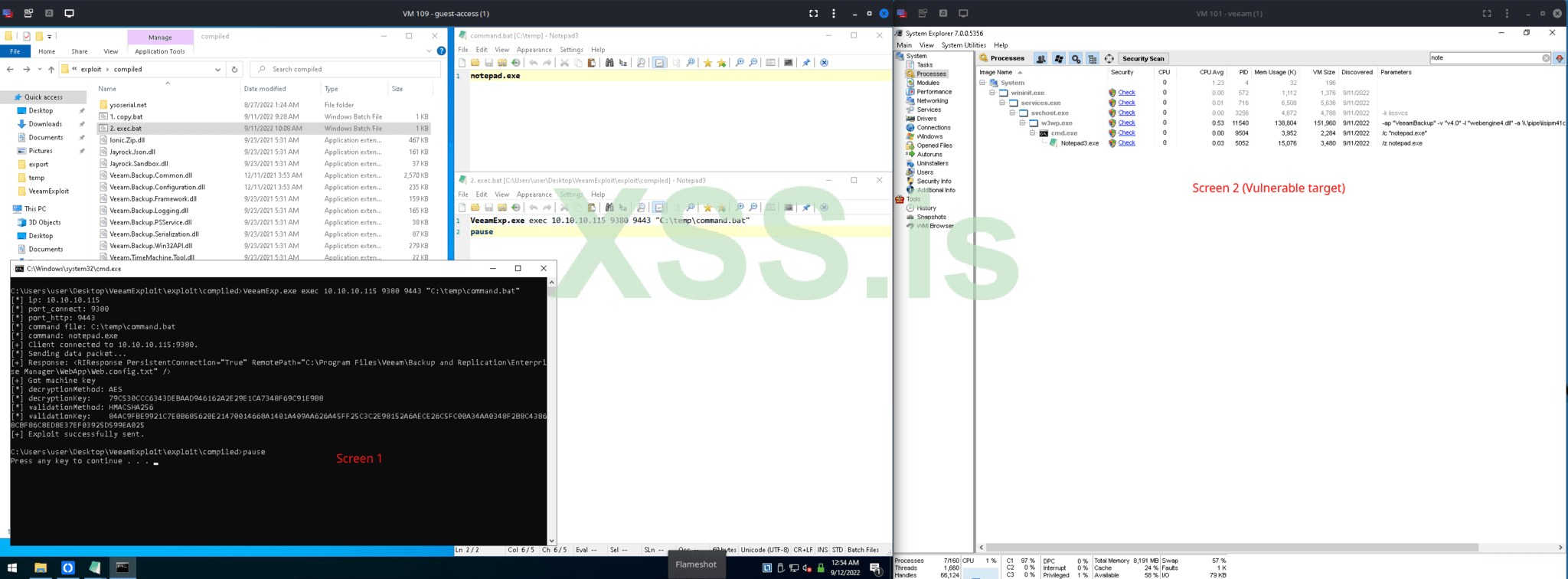The image size is (1568, 579).
Task: Click red icon right of System Explorer search
Action: point(1560,58)
